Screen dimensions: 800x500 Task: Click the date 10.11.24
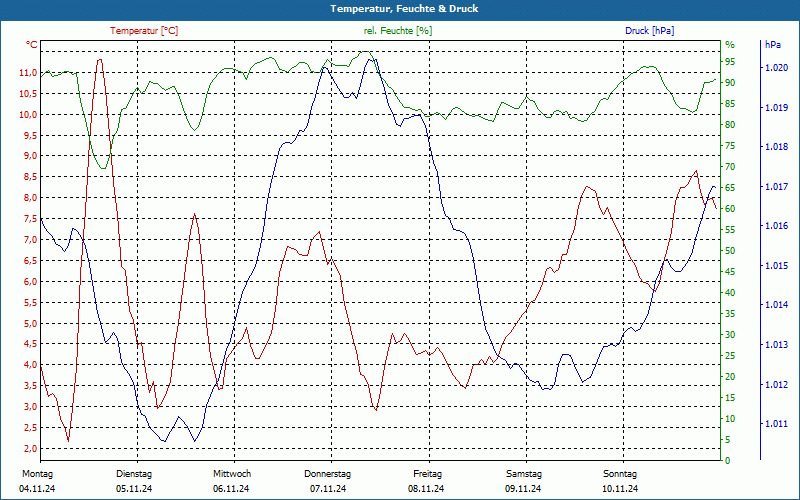(620, 489)
